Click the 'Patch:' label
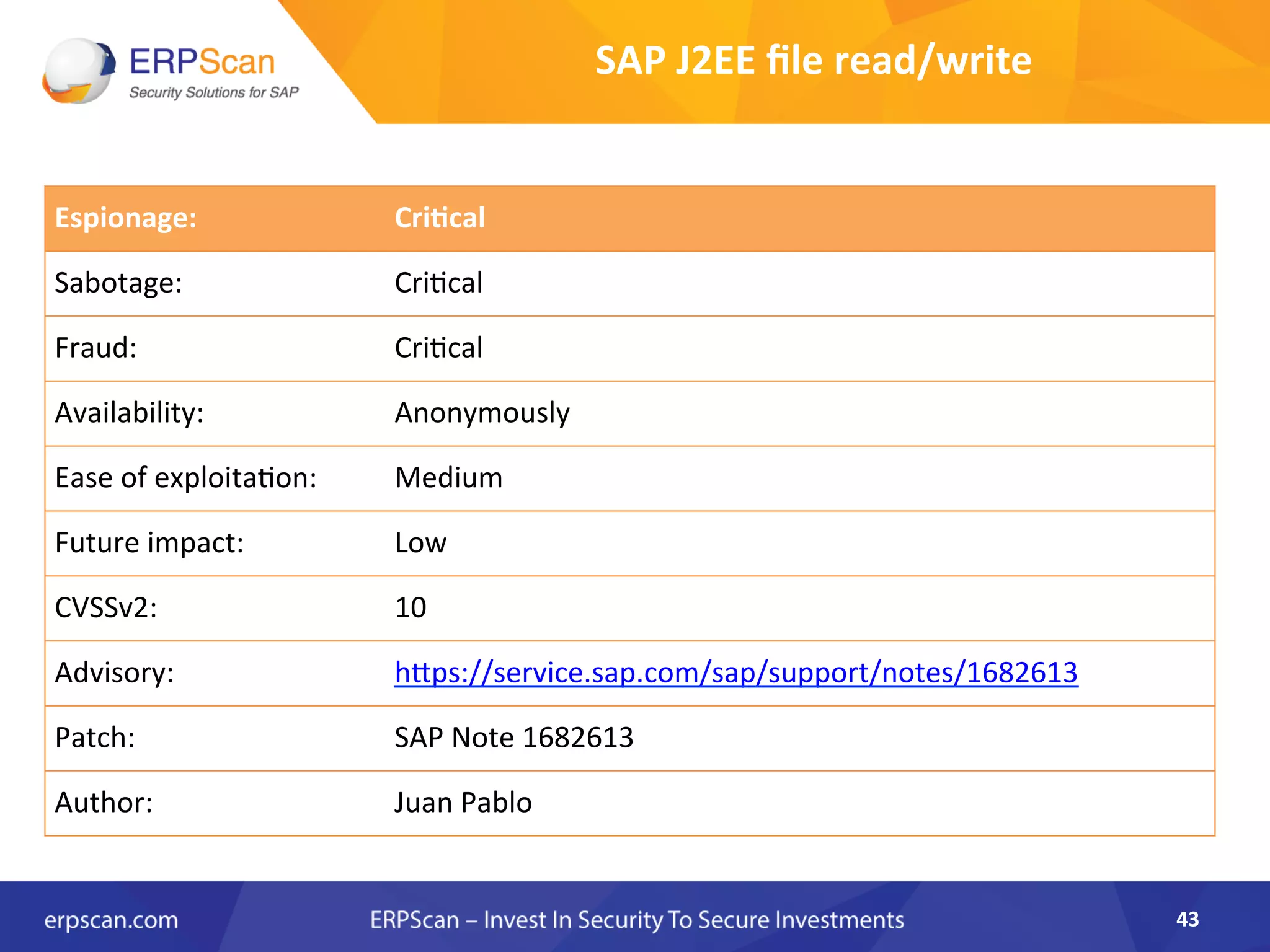 coord(94,738)
